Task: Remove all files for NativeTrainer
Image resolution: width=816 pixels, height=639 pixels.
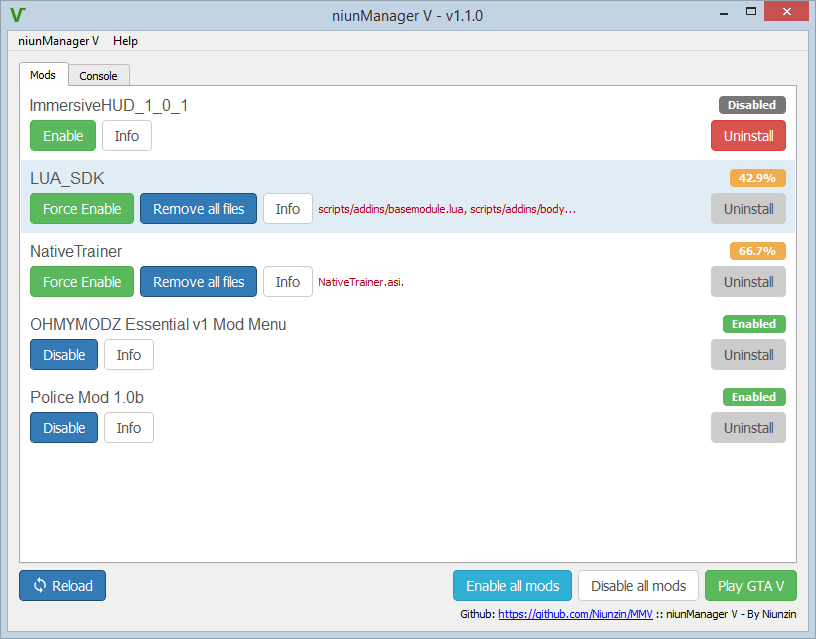Action: (198, 282)
